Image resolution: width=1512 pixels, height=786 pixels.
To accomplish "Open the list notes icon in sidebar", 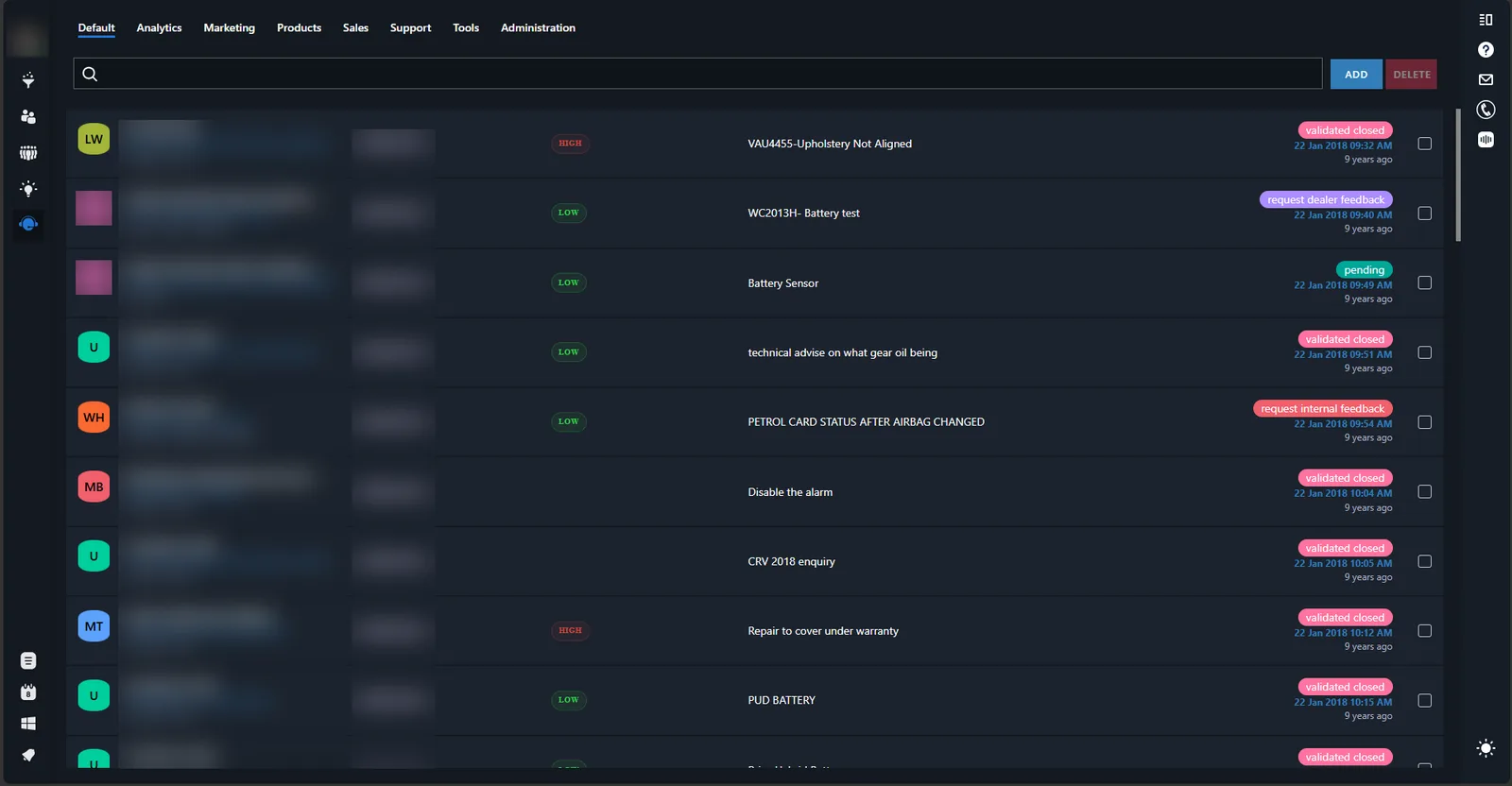I will (28, 660).
